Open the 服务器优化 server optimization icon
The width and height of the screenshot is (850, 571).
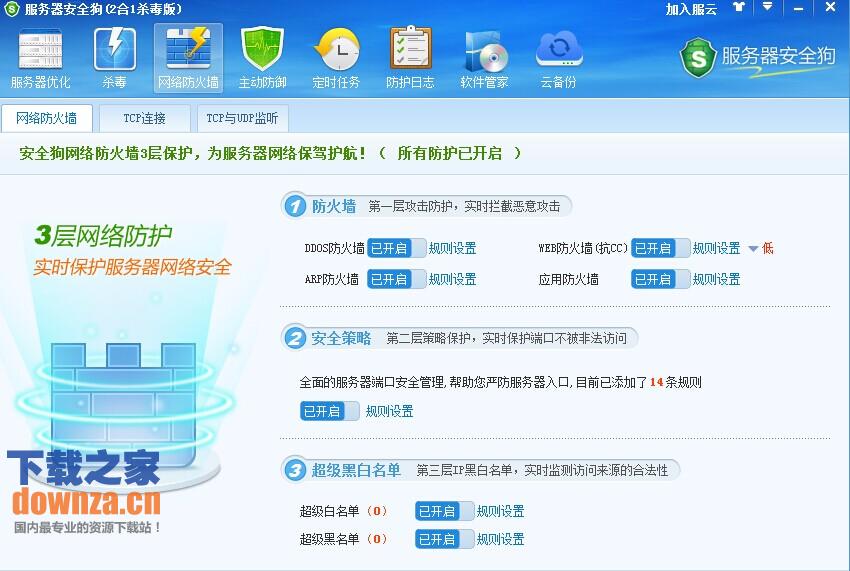(40, 59)
